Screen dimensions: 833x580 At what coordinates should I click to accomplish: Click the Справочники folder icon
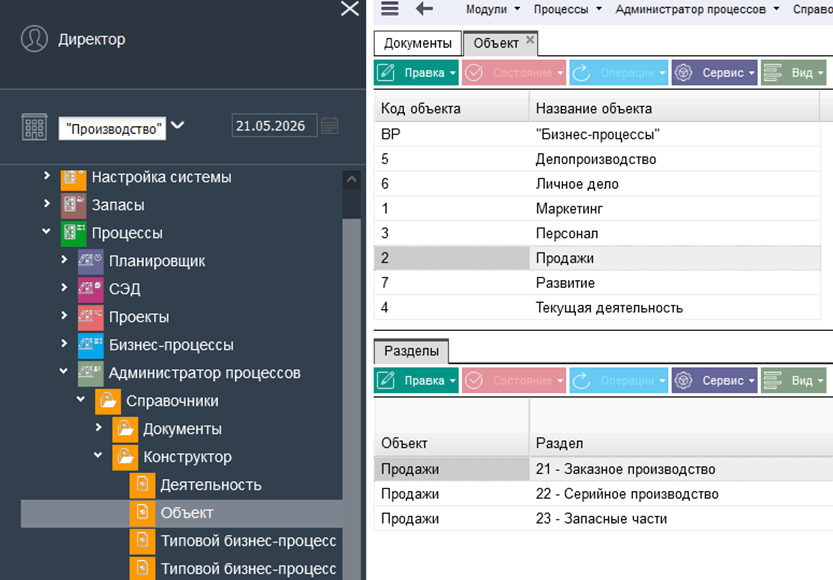[108, 402]
